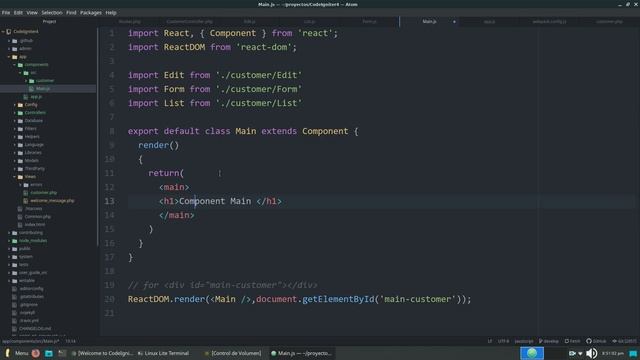This screenshot has width=640, height=360.
Task: Open the .editorconfig file
Action: click(31, 289)
